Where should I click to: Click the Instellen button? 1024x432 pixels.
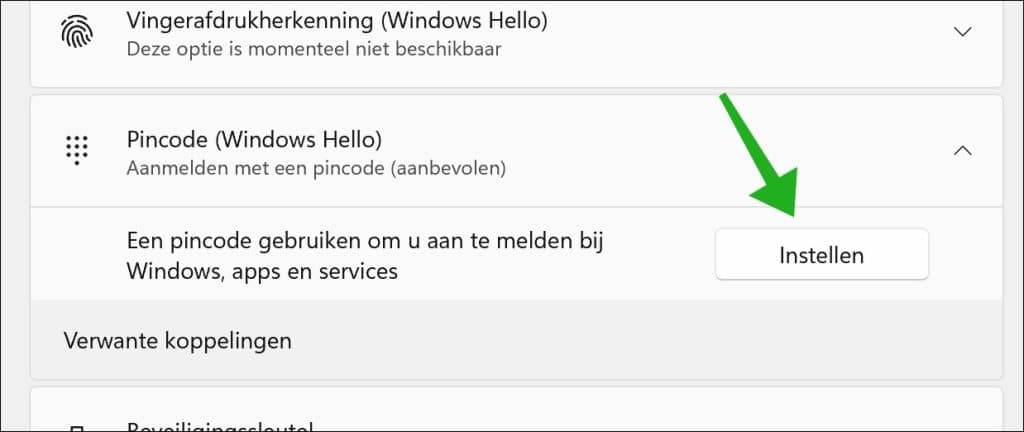(x=822, y=255)
